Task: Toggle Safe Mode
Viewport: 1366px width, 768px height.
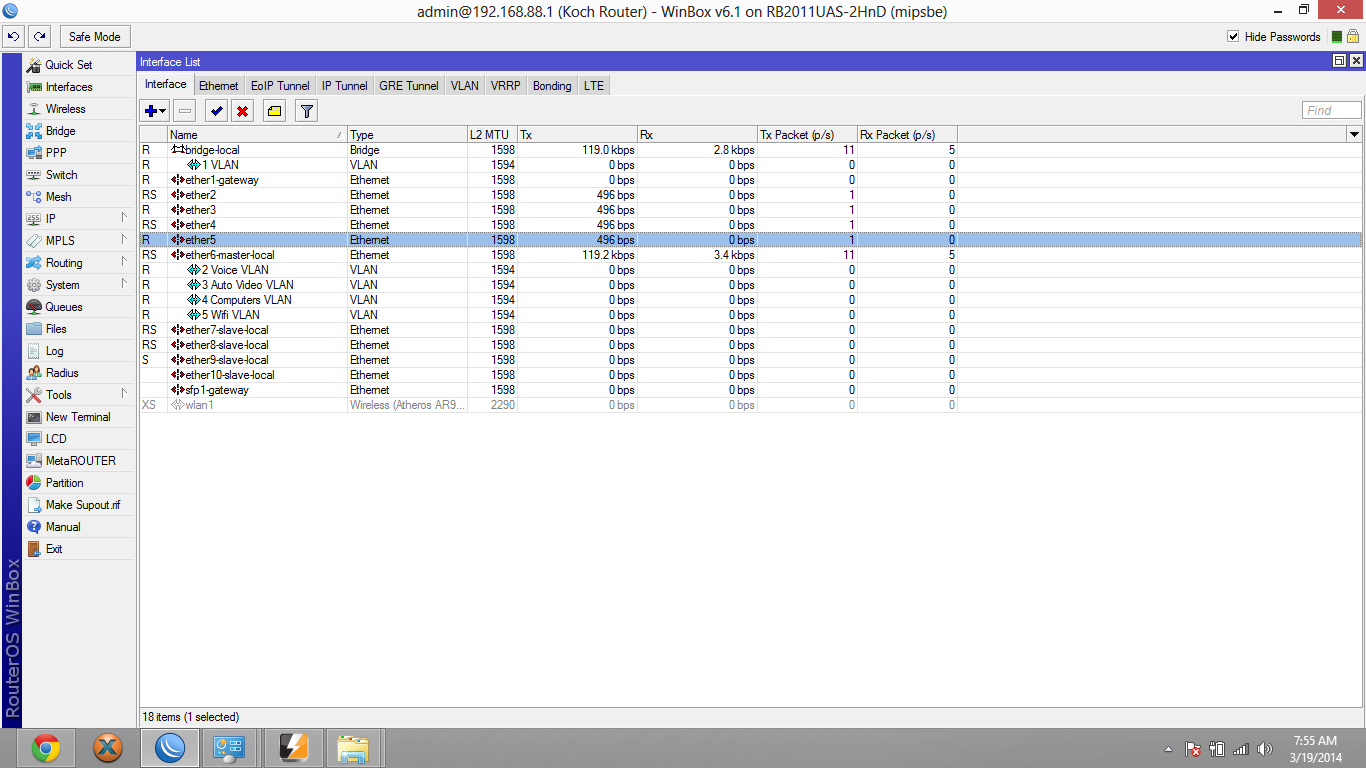Action: (94, 37)
